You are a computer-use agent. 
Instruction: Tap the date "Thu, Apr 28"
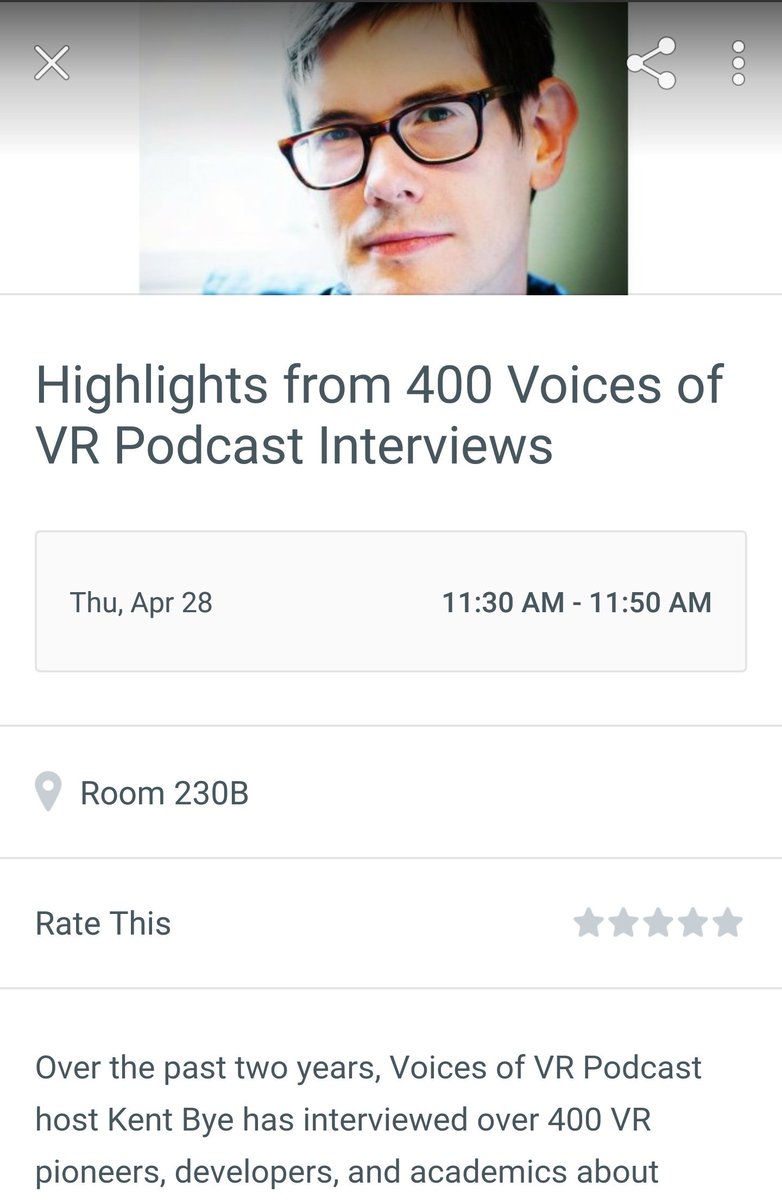[141, 602]
